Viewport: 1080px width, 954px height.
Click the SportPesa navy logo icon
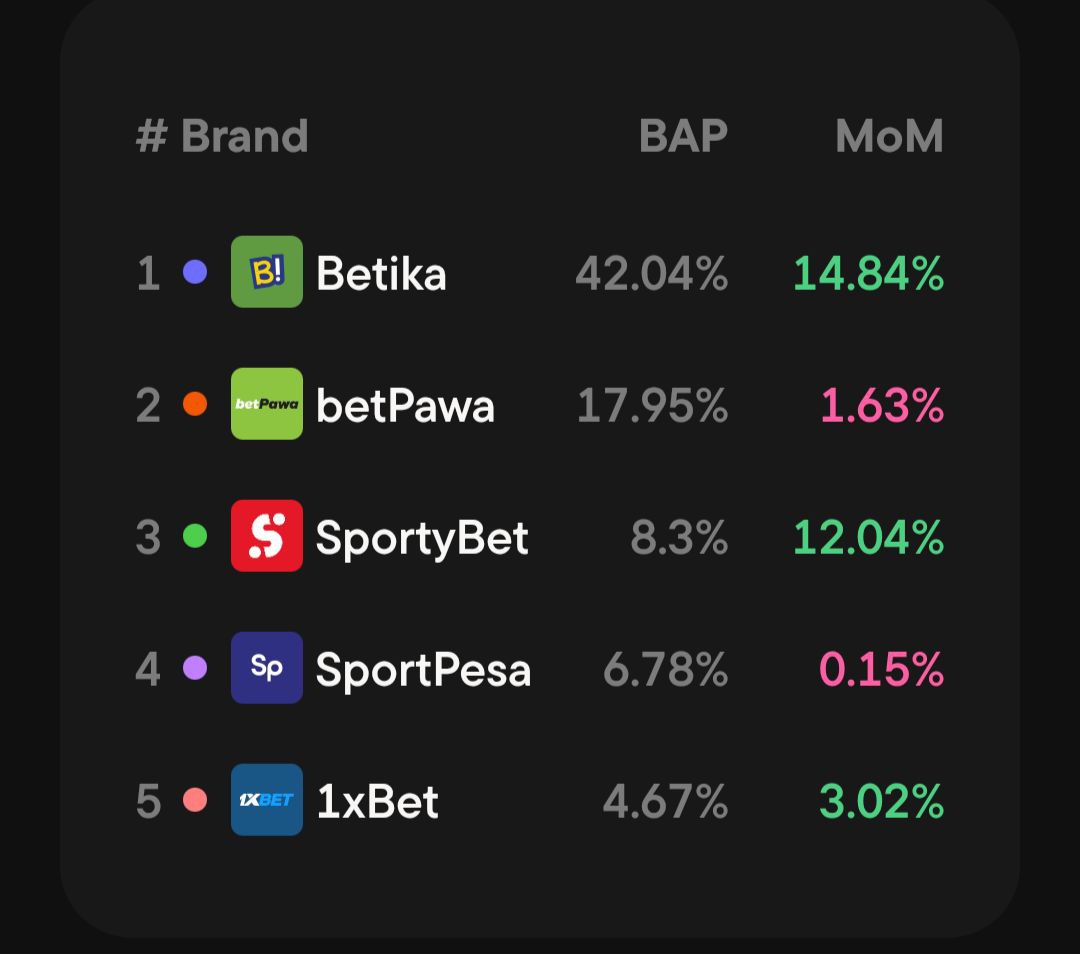[266, 668]
